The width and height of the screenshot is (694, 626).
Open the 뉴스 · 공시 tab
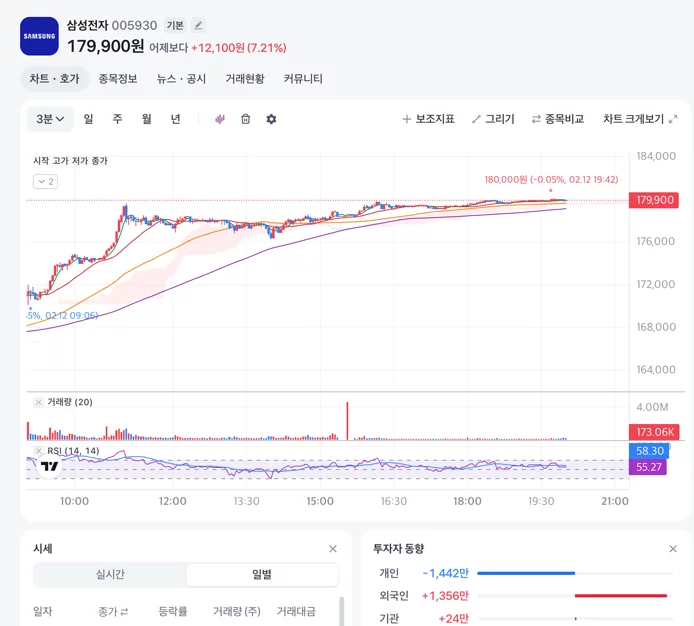click(x=181, y=79)
